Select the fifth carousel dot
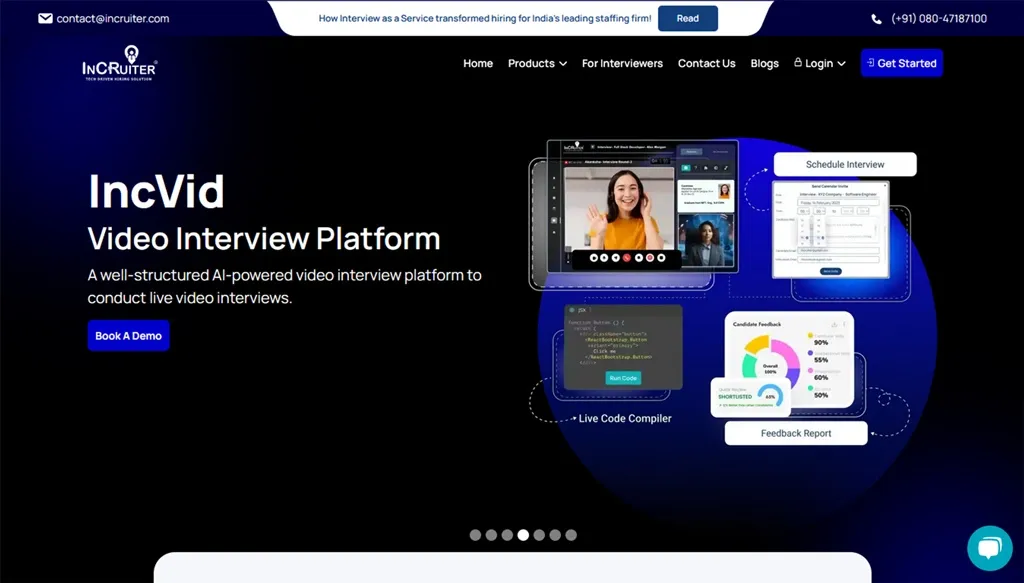 [539, 535]
